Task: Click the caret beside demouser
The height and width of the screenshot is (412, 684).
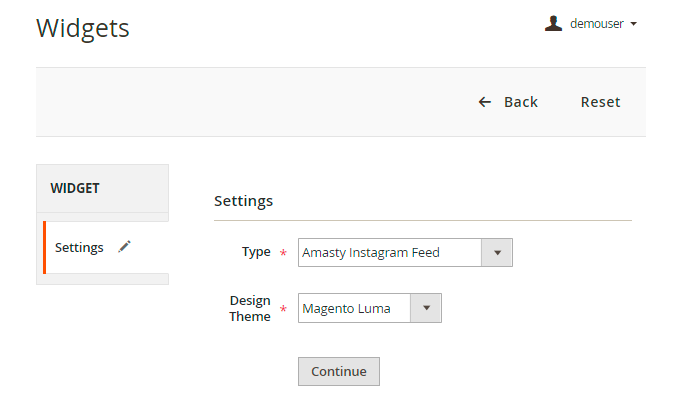Action: (634, 24)
